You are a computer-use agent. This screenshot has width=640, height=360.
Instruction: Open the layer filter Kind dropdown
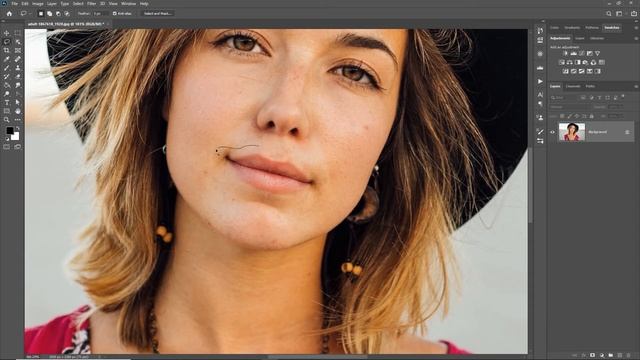[x=563, y=98]
